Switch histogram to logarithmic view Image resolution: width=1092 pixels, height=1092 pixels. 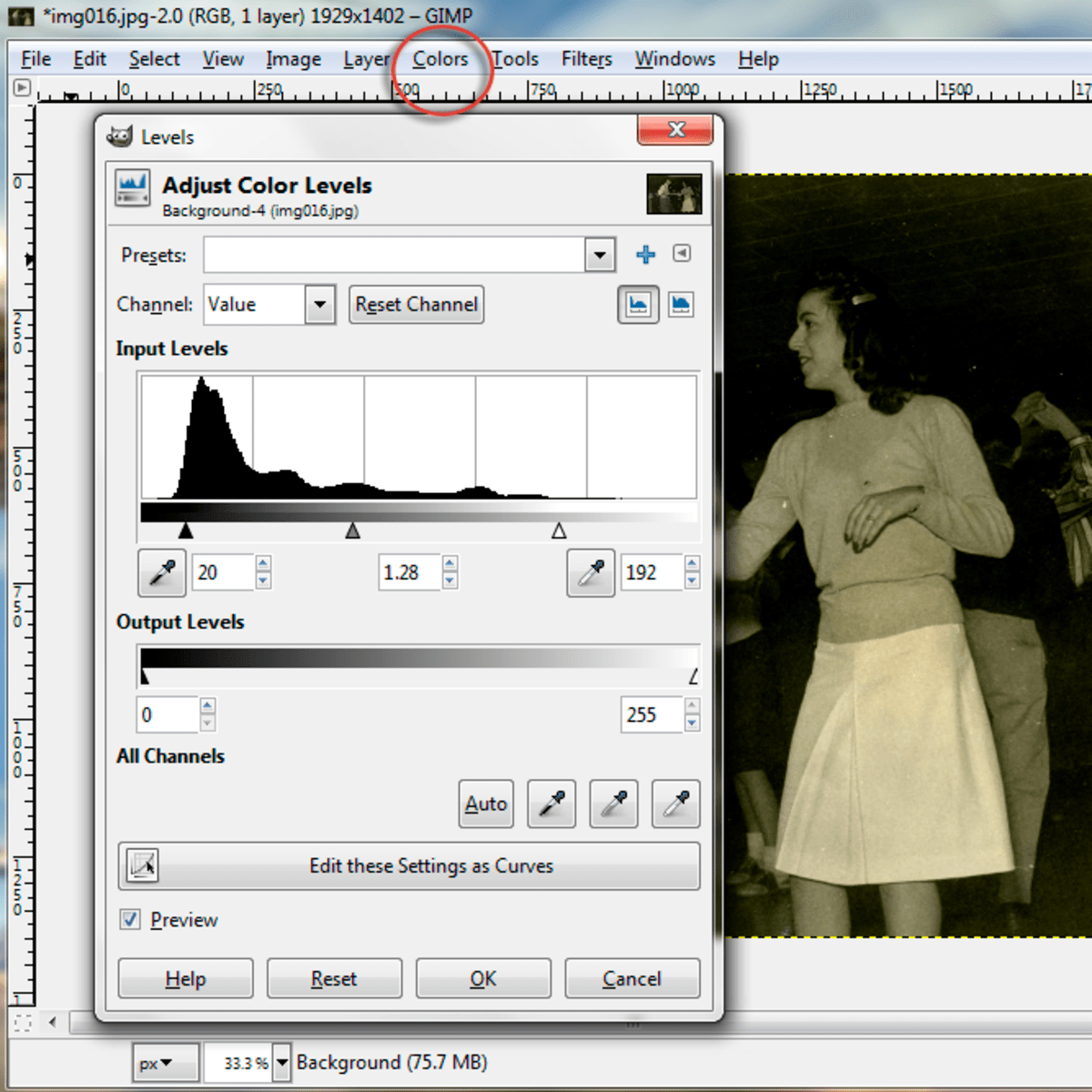pyautogui.click(x=681, y=304)
